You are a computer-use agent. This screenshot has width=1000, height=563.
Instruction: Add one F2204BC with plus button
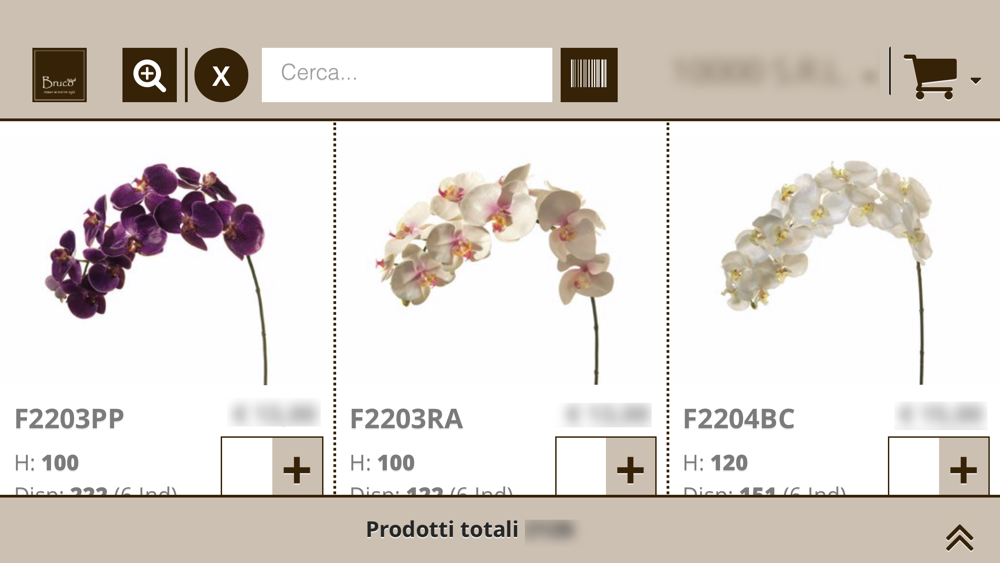963,469
